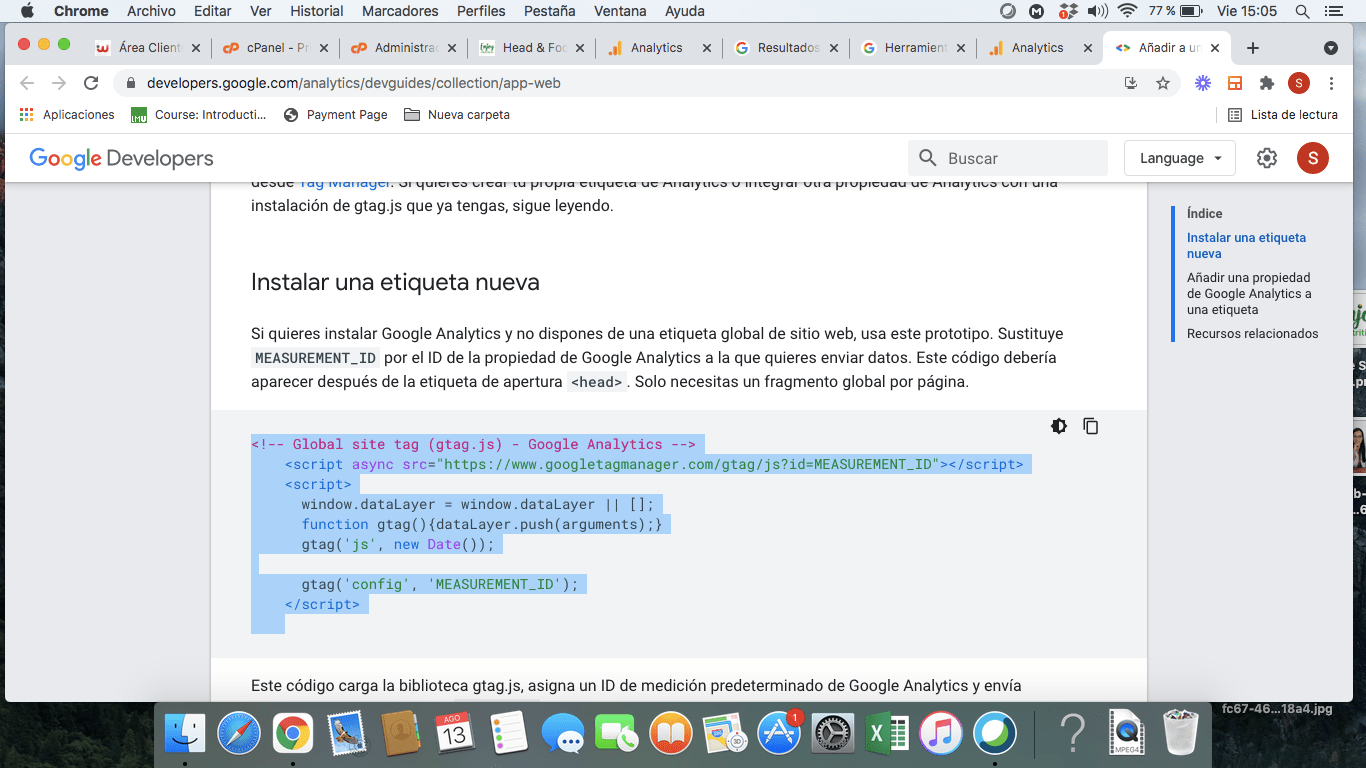Screen dimensions: 1366x768
Task: Open a new browser tab
Action: (1253, 48)
